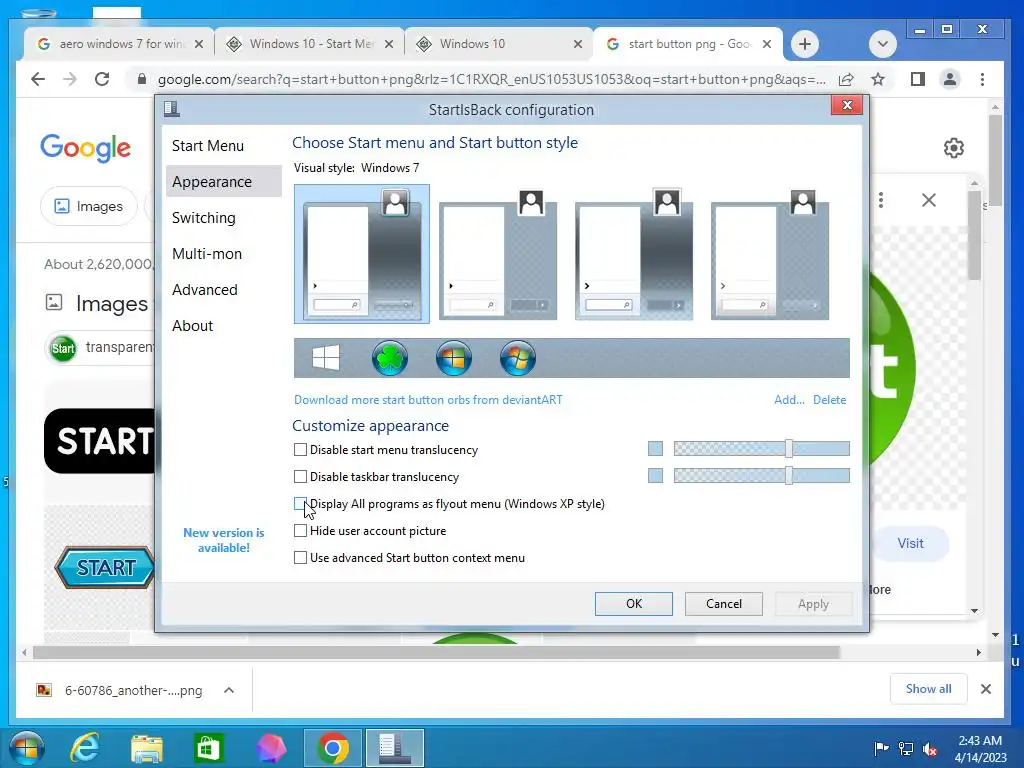
Task: Close the Chrome downloads bar
Action: pyautogui.click(x=986, y=689)
